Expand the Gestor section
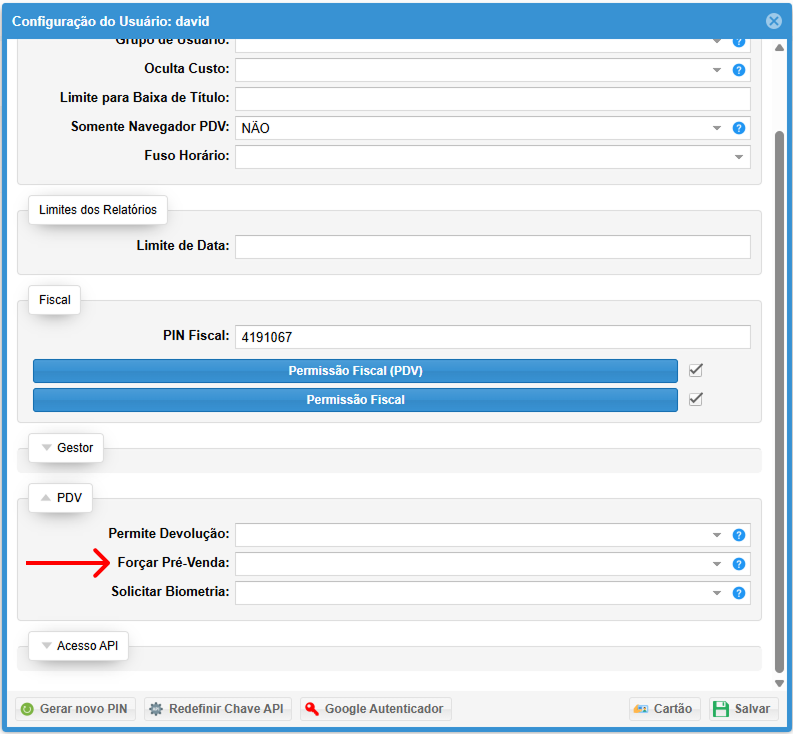Image resolution: width=793 pixels, height=734 pixels. [x=66, y=448]
